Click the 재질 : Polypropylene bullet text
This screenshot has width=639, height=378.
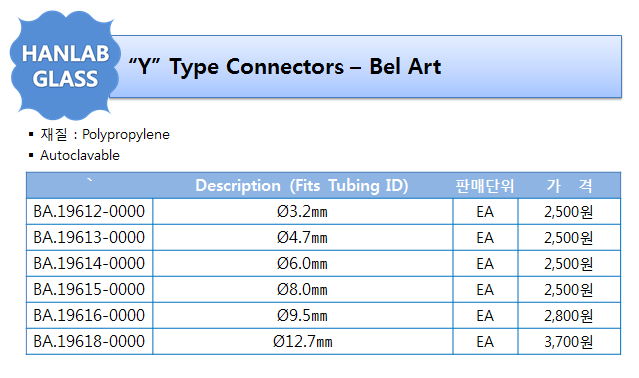(105, 134)
